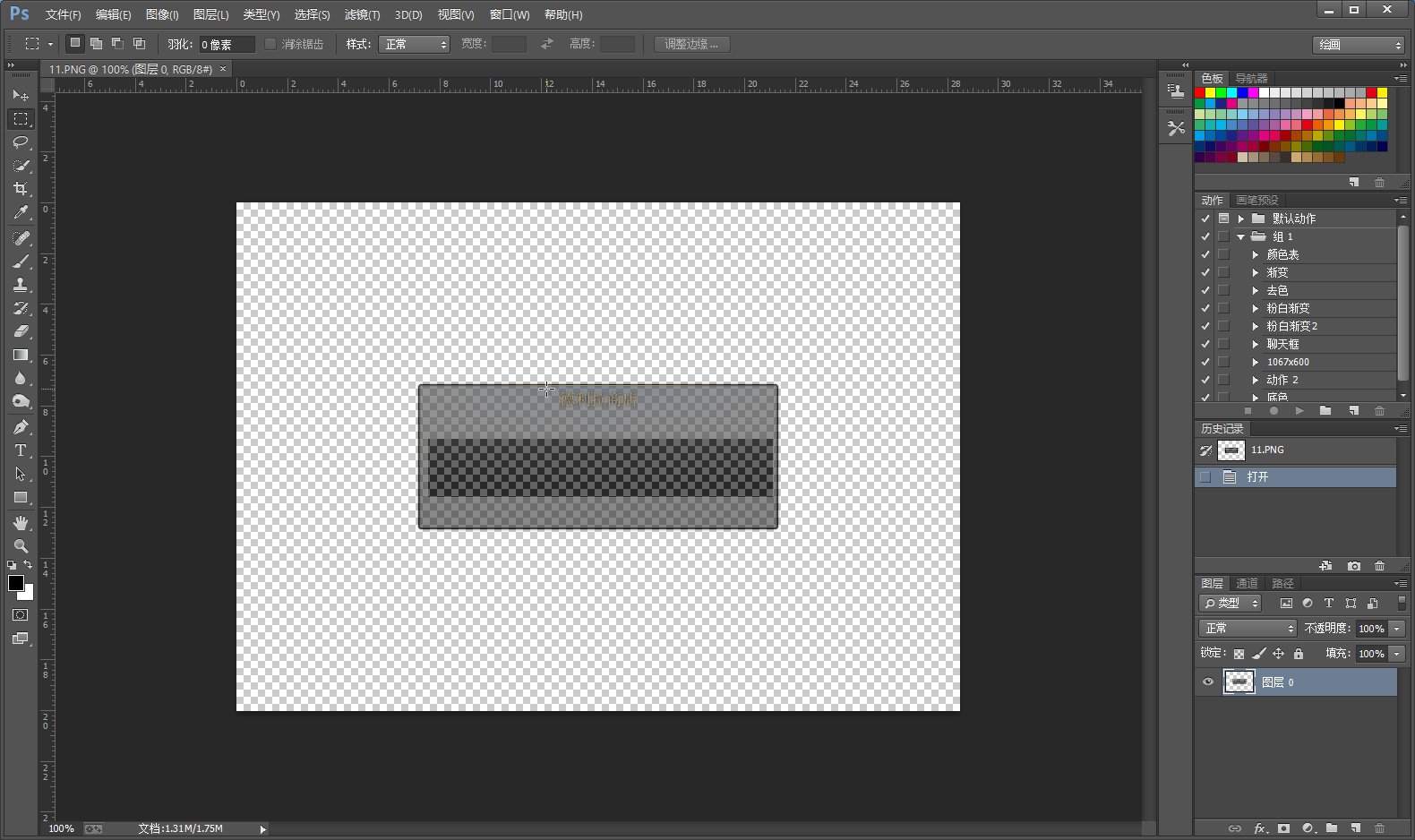Toggle the checkmark for 去色 action

click(x=1205, y=290)
